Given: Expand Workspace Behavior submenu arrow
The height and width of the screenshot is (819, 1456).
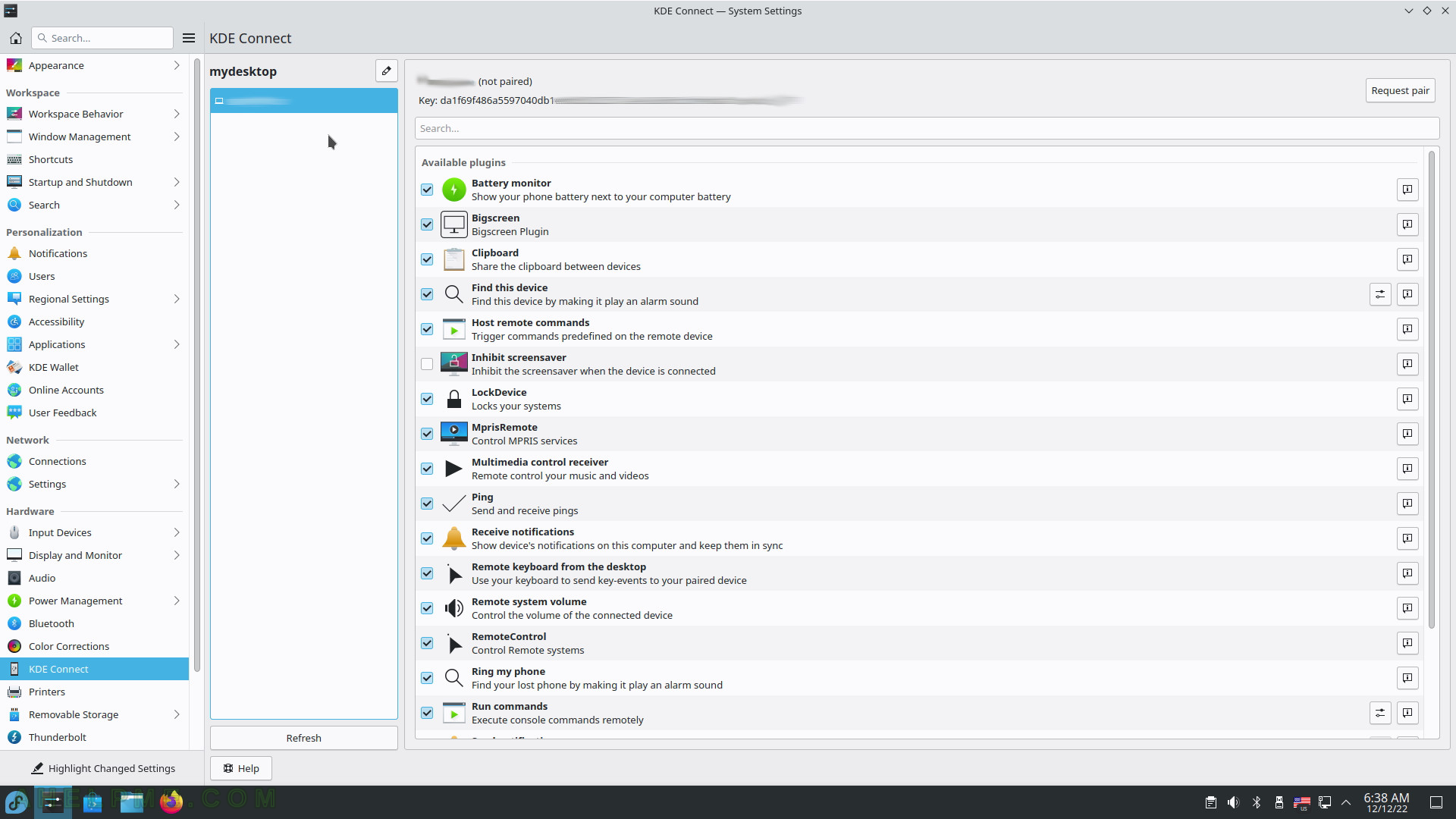Looking at the screenshot, I should [177, 114].
